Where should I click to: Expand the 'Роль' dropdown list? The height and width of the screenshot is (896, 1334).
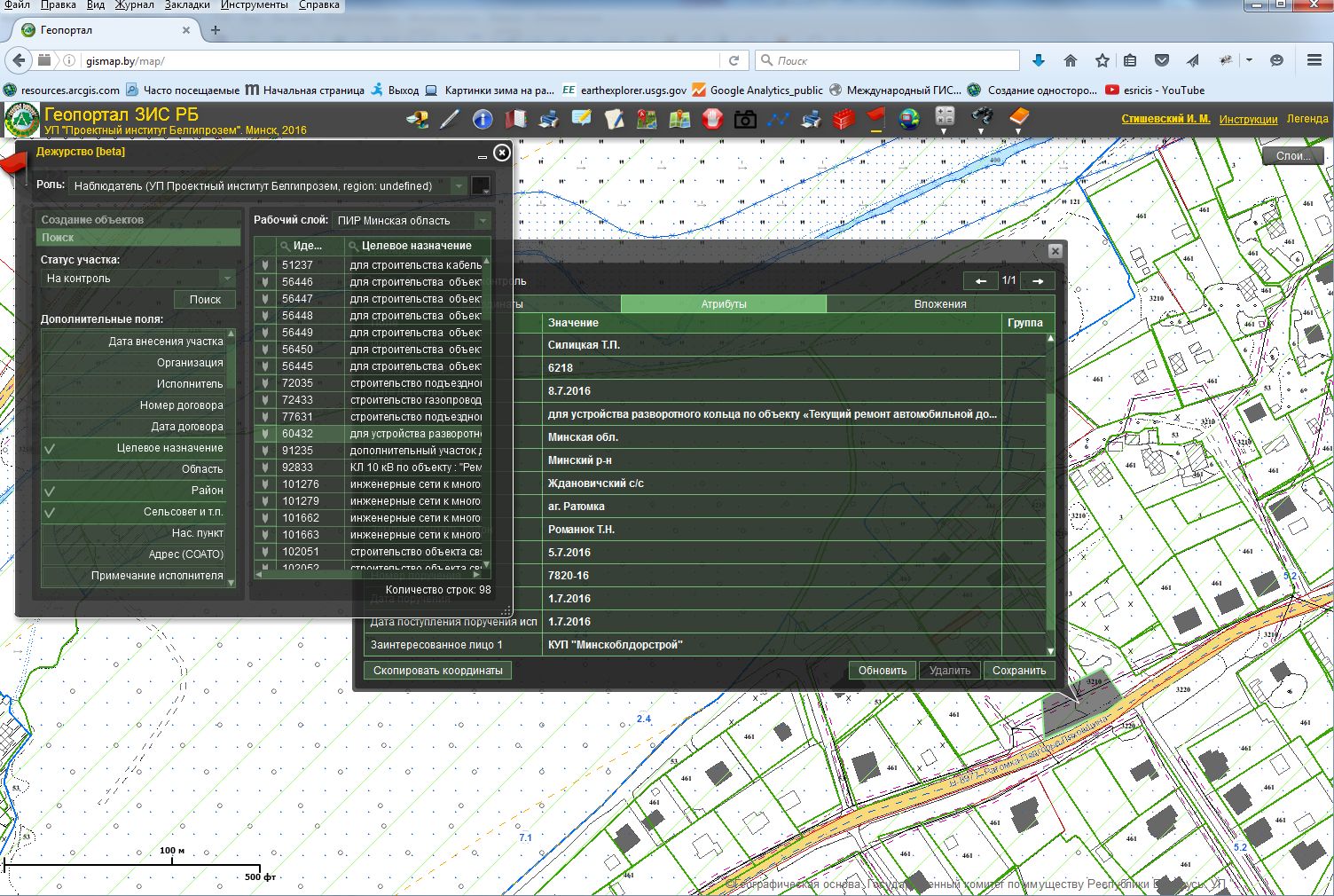tap(458, 186)
